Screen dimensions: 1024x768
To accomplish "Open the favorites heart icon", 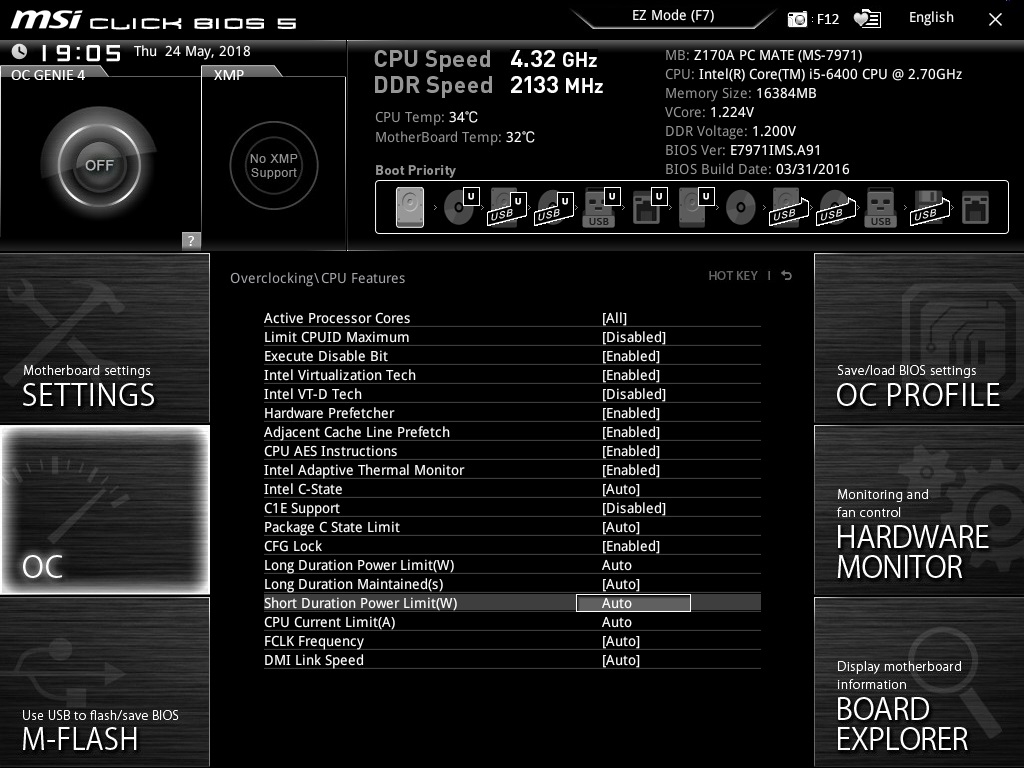I will click(x=867, y=19).
